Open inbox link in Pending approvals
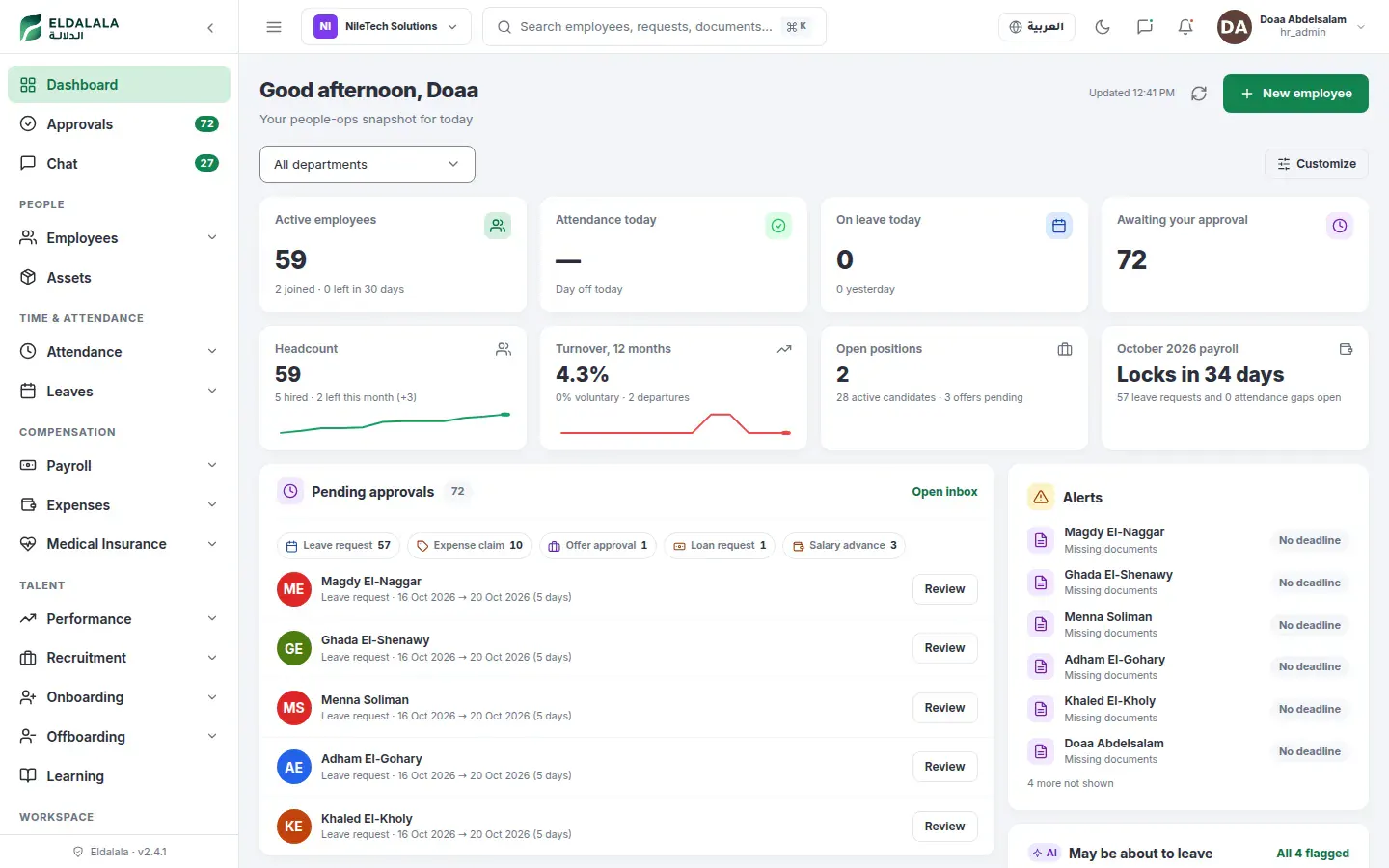The width and height of the screenshot is (1389, 868). pyautogui.click(x=944, y=492)
